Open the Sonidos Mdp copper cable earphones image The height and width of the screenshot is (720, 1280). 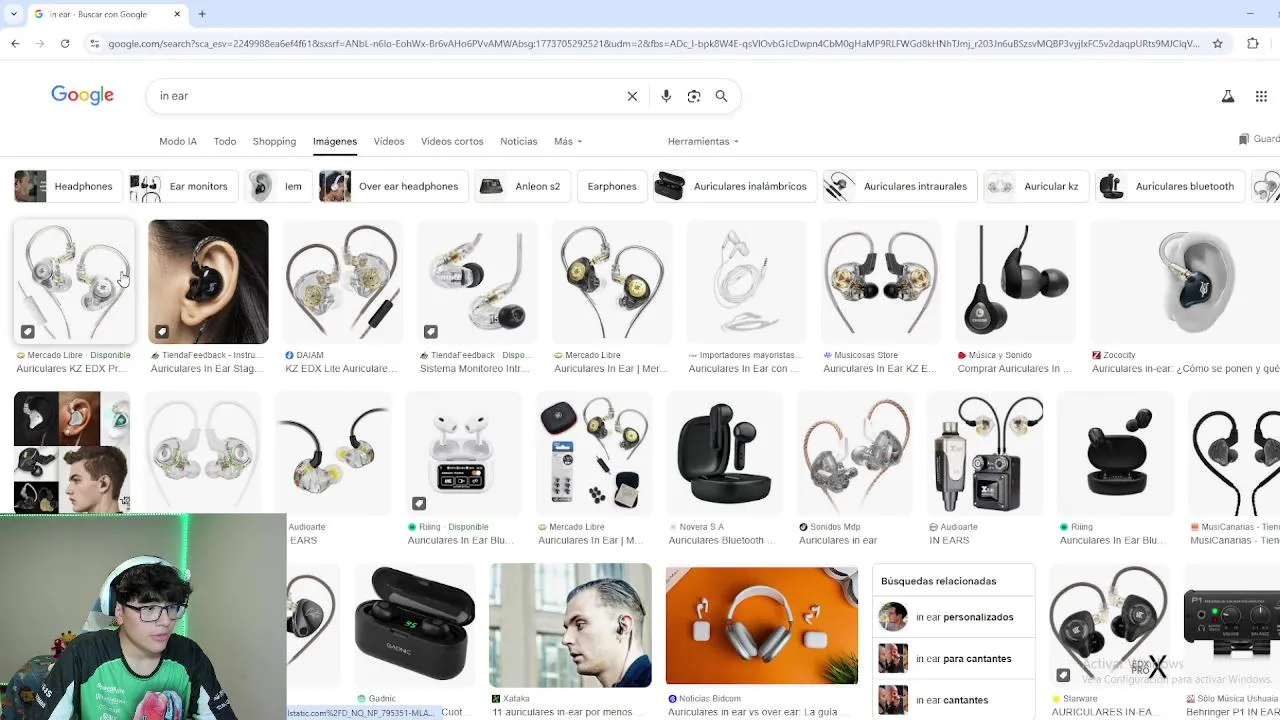coord(854,454)
